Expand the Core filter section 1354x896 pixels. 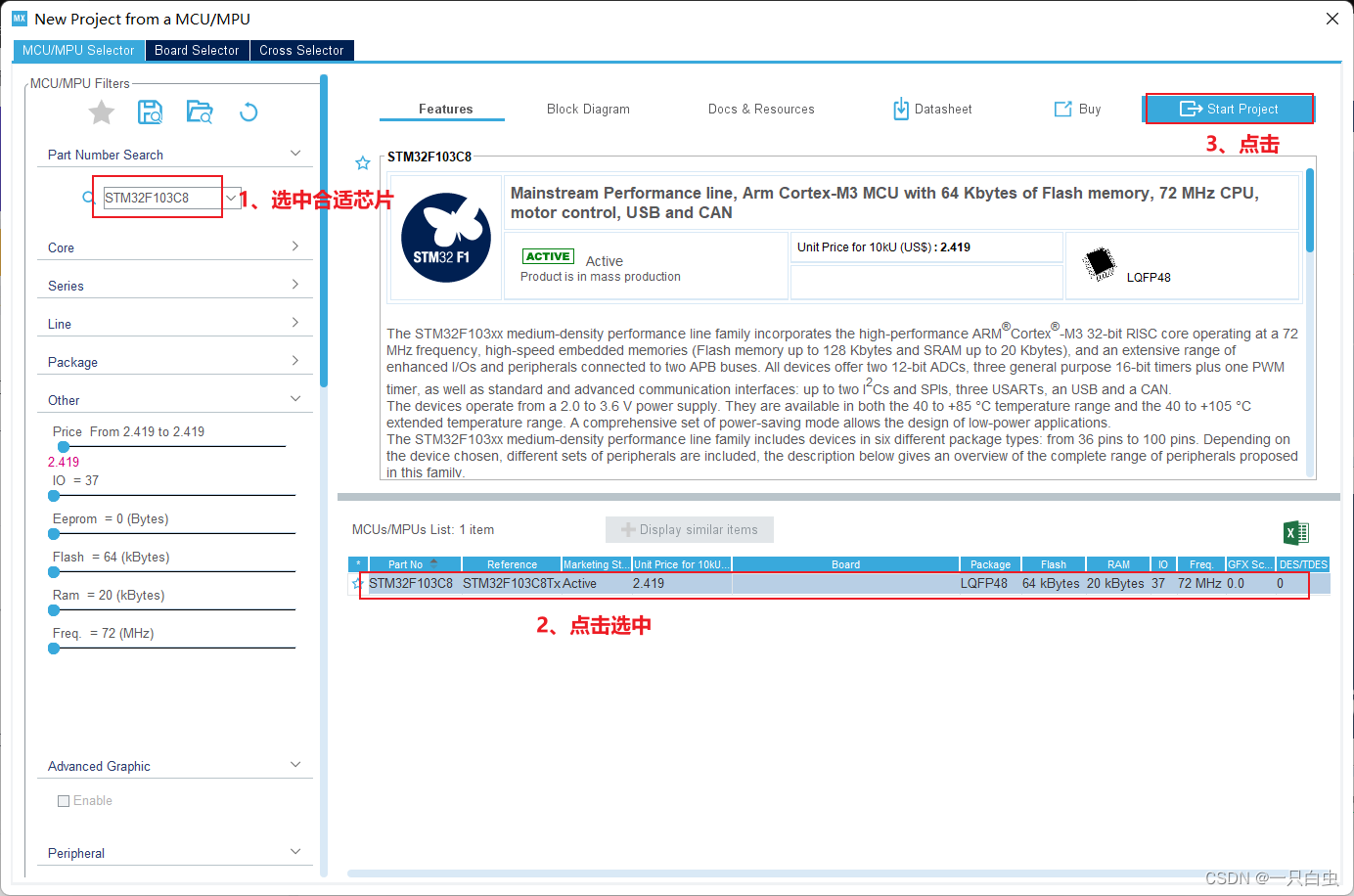[174, 247]
